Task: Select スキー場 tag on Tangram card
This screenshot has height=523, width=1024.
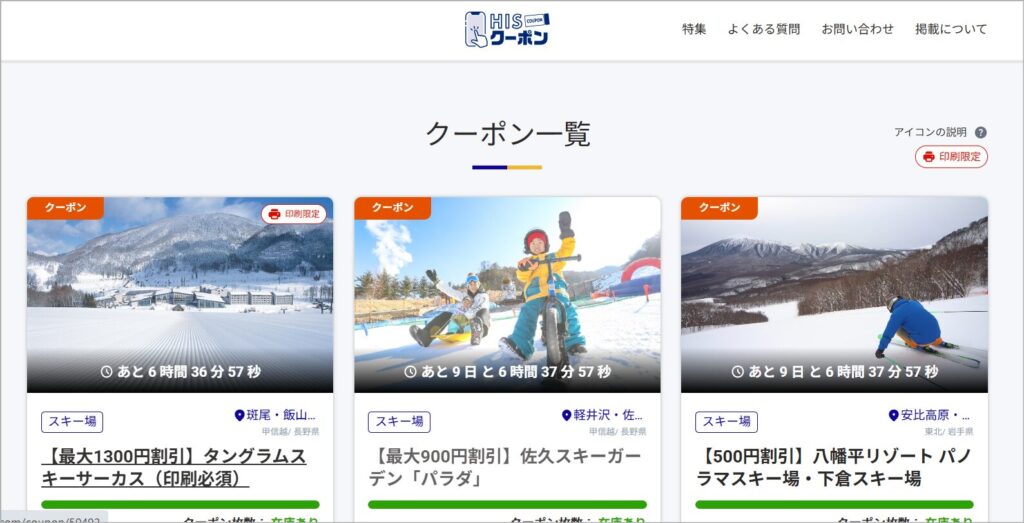Action: 72,422
